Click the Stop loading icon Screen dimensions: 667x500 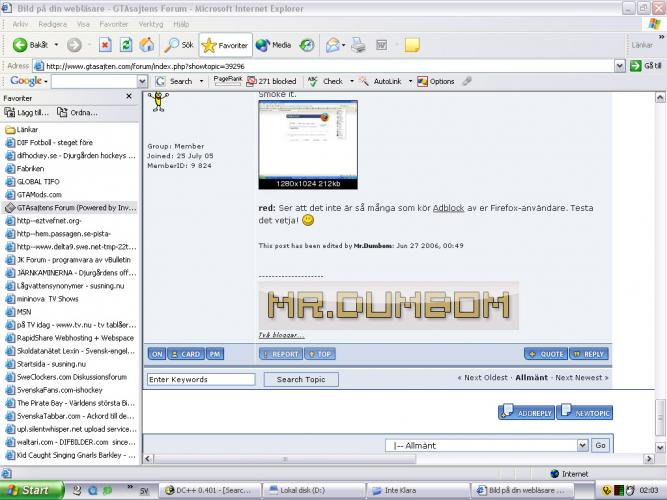(105, 45)
